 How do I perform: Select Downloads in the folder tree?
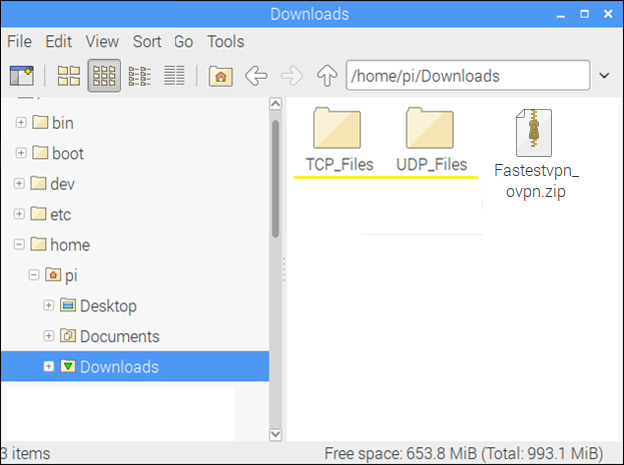[135, 366]
